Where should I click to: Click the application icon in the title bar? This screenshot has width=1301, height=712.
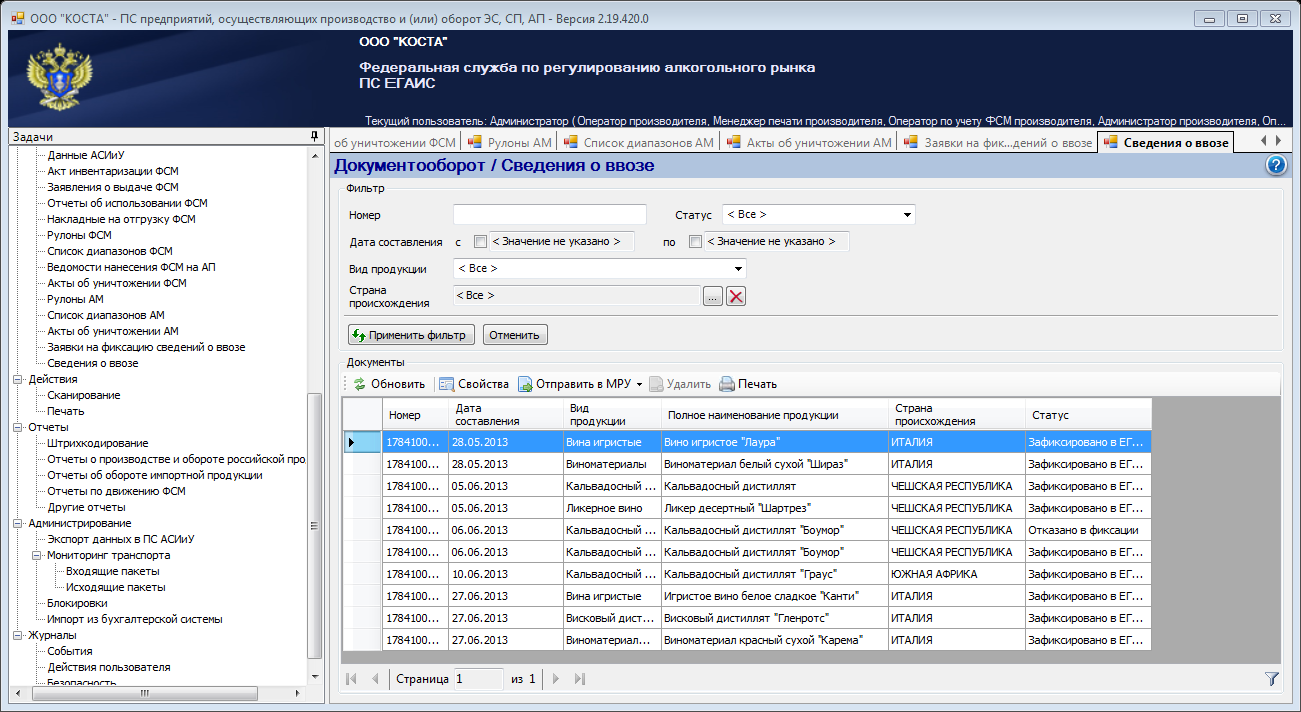[x=17, y=17]
